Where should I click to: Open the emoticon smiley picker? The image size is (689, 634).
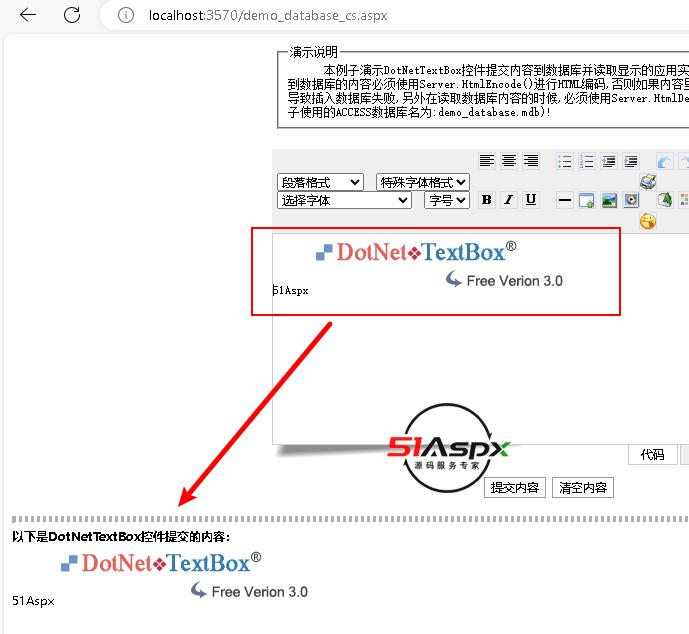click(648, 221)
